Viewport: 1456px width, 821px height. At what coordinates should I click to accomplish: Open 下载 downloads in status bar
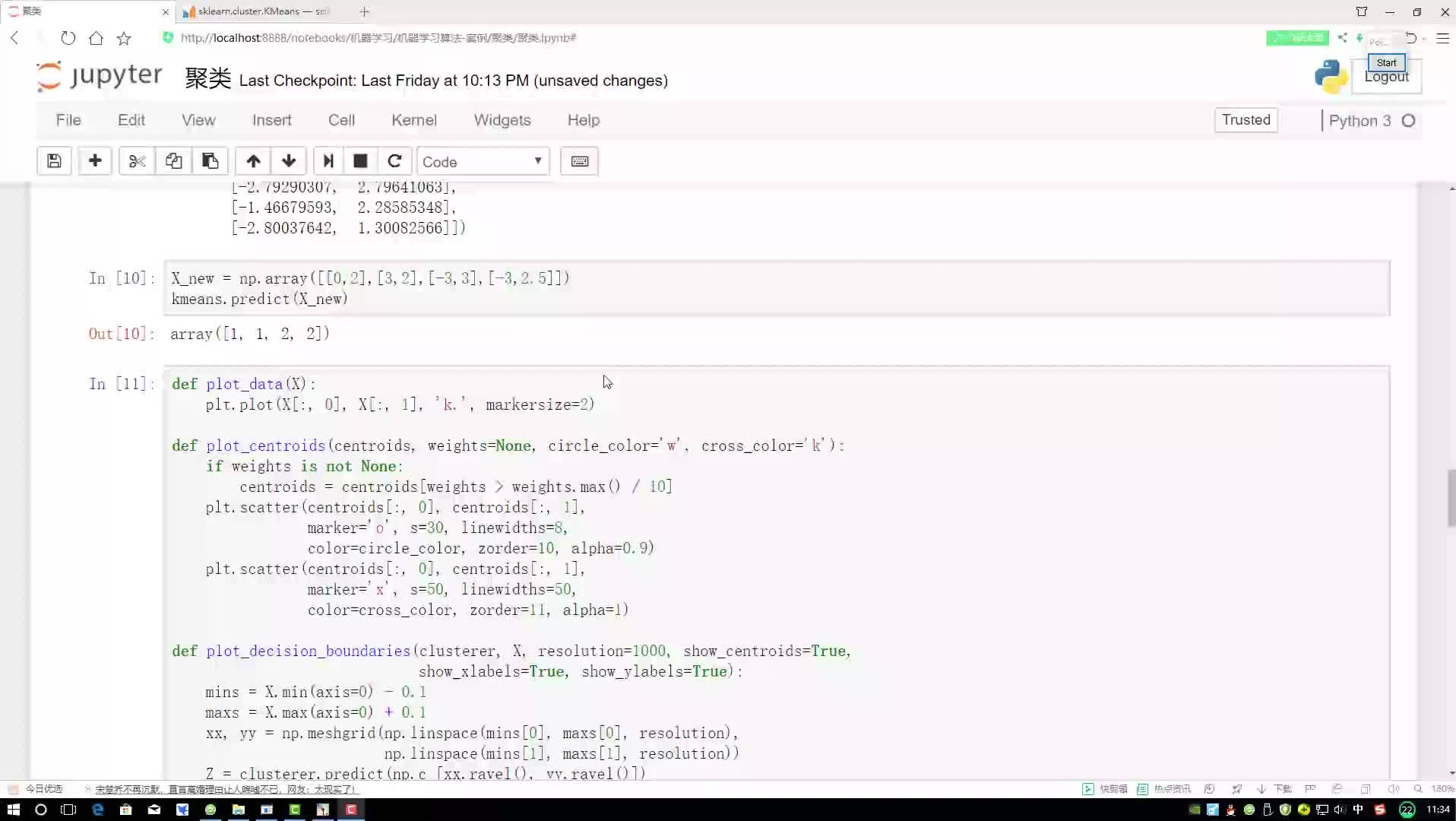coord(1275,789)
